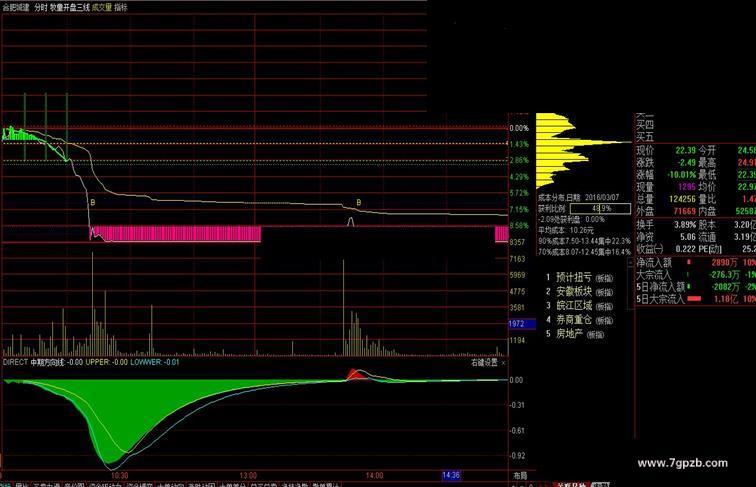756x487 pixels.
Task: Click the 0.00% price axis label
Action: (x=519, y=128)
